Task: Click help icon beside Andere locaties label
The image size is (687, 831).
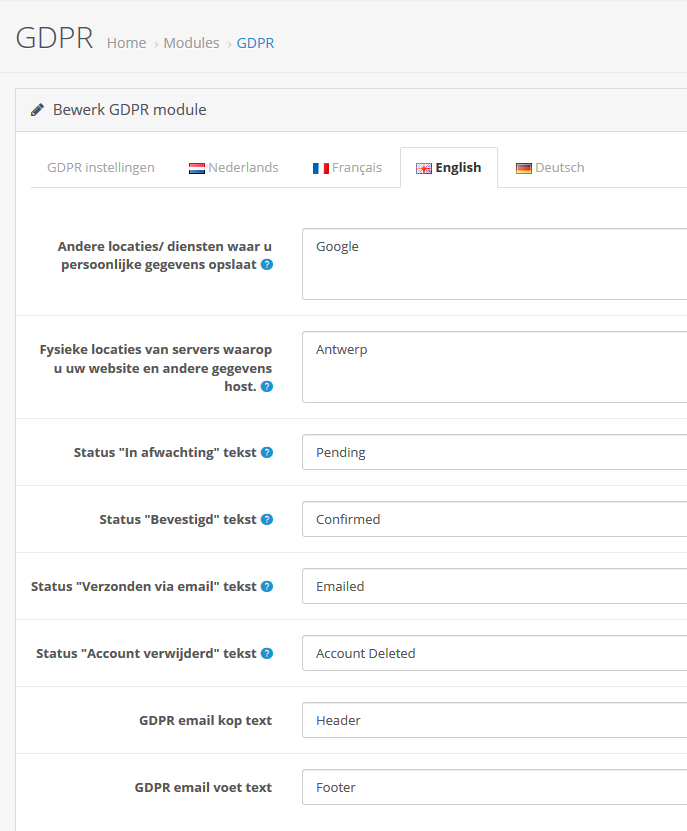Action: point(267,264)
